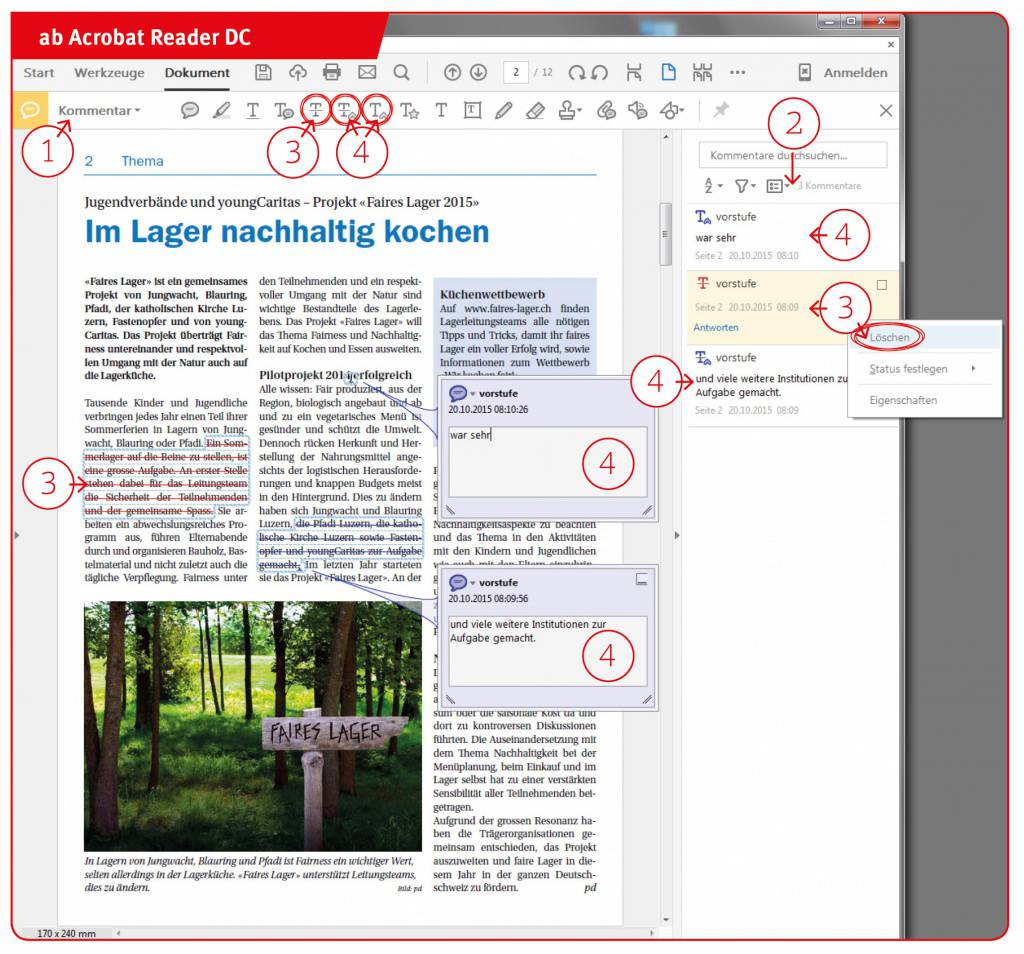Image resolution: width=1024 pixels, height=954 pixels.
Task: Select the two-page view icon
Action: (703, 72)
